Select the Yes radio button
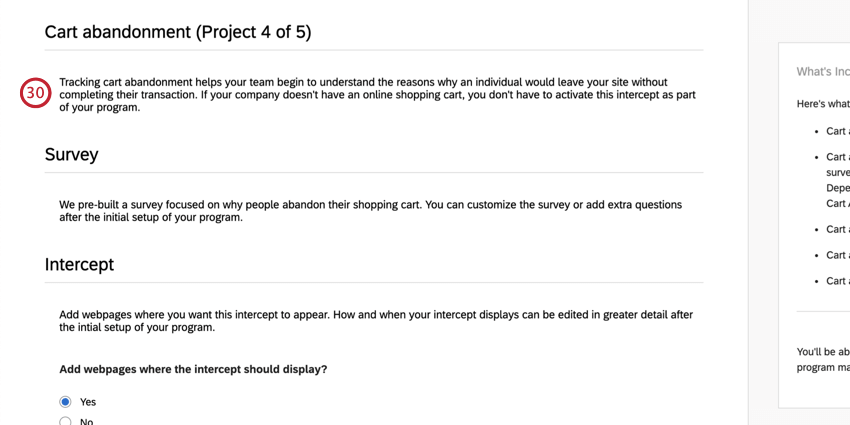The image size is (850, 425). (66, 402)
